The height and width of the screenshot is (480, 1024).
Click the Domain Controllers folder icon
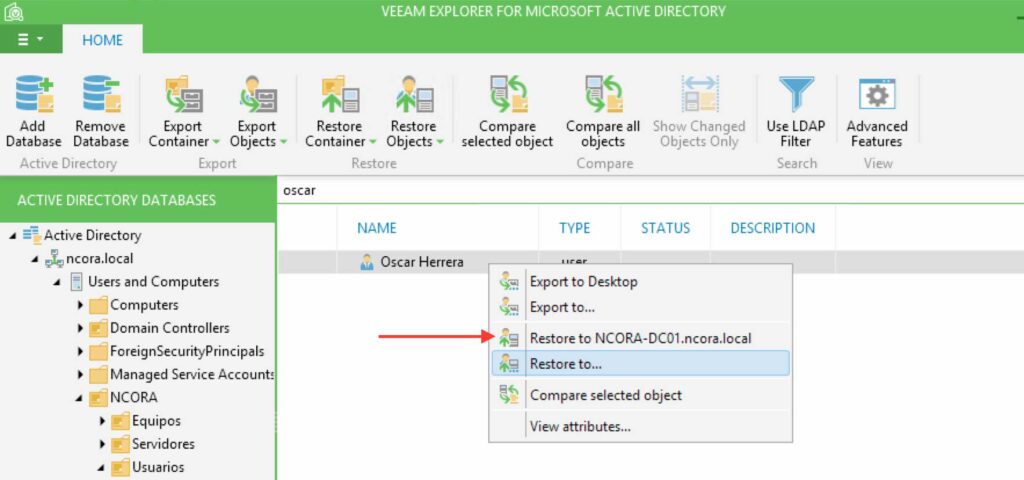tap(98, 328)
